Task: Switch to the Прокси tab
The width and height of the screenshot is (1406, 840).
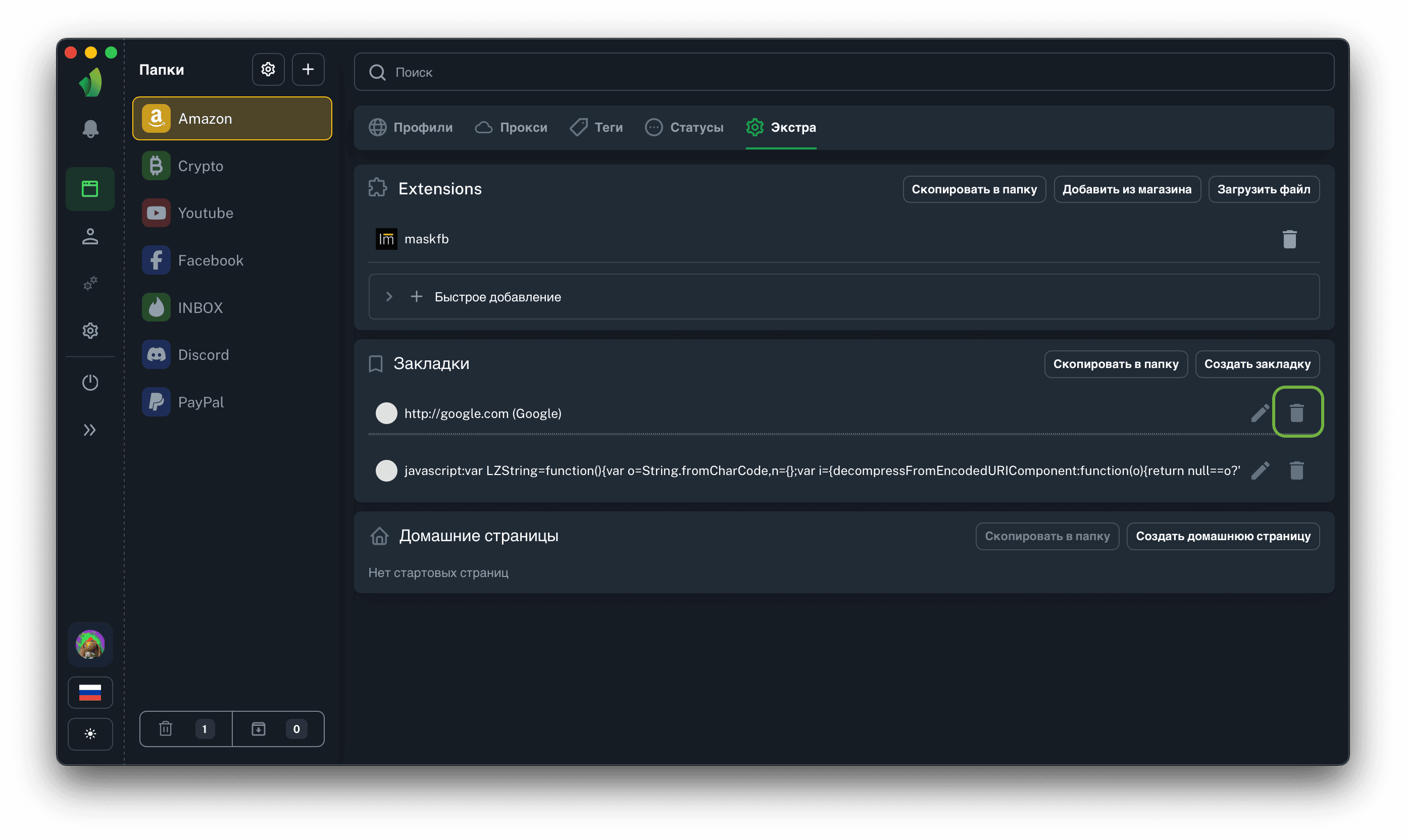Action: point(511,127)
